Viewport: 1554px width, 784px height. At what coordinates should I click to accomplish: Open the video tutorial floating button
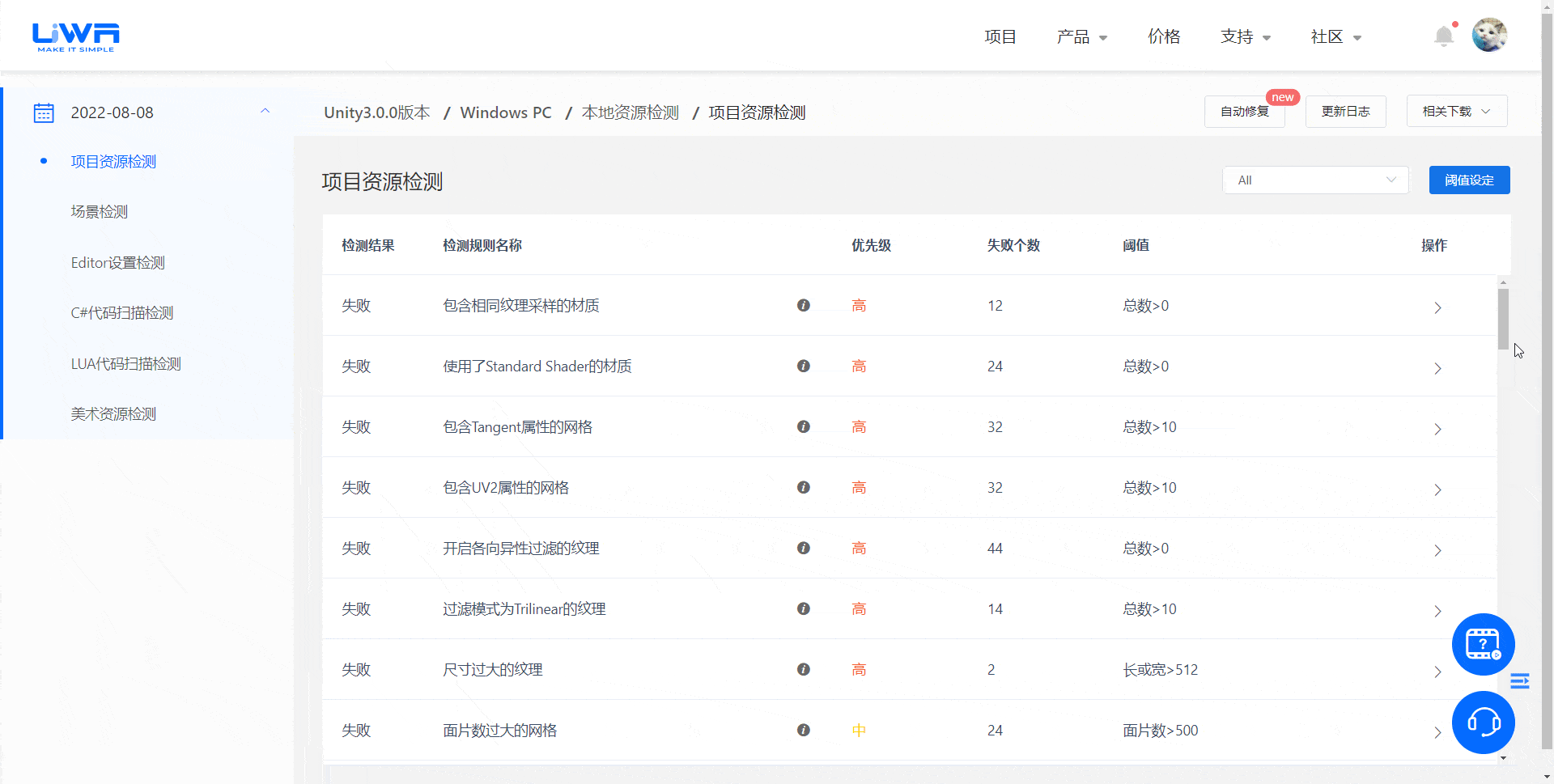point(1483,644)
